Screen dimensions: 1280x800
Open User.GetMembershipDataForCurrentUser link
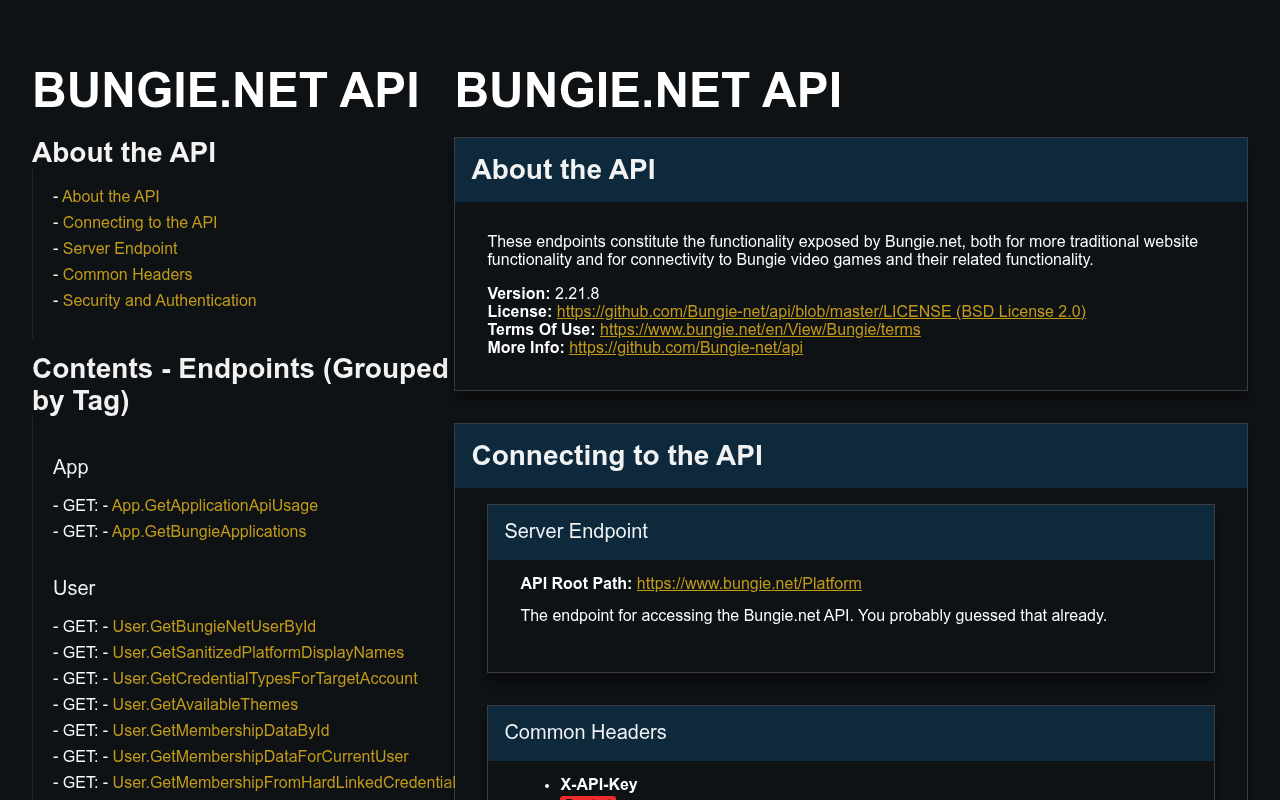260,756
